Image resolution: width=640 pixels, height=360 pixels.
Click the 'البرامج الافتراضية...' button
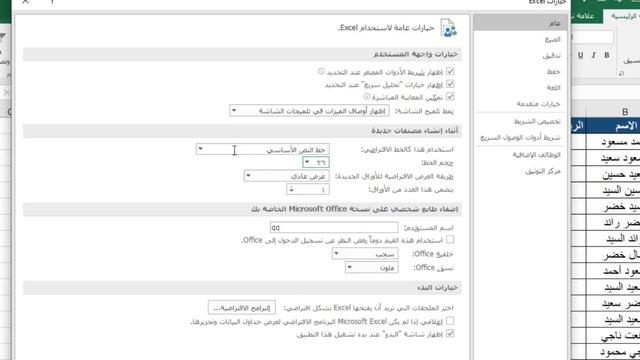[242, 307]
